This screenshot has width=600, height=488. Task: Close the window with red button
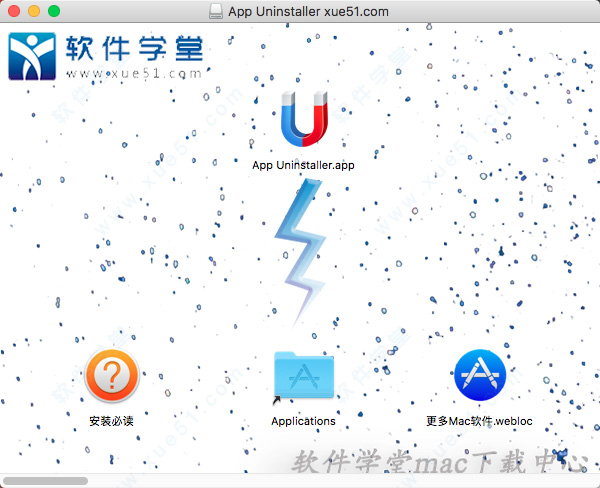pos(14,11)
